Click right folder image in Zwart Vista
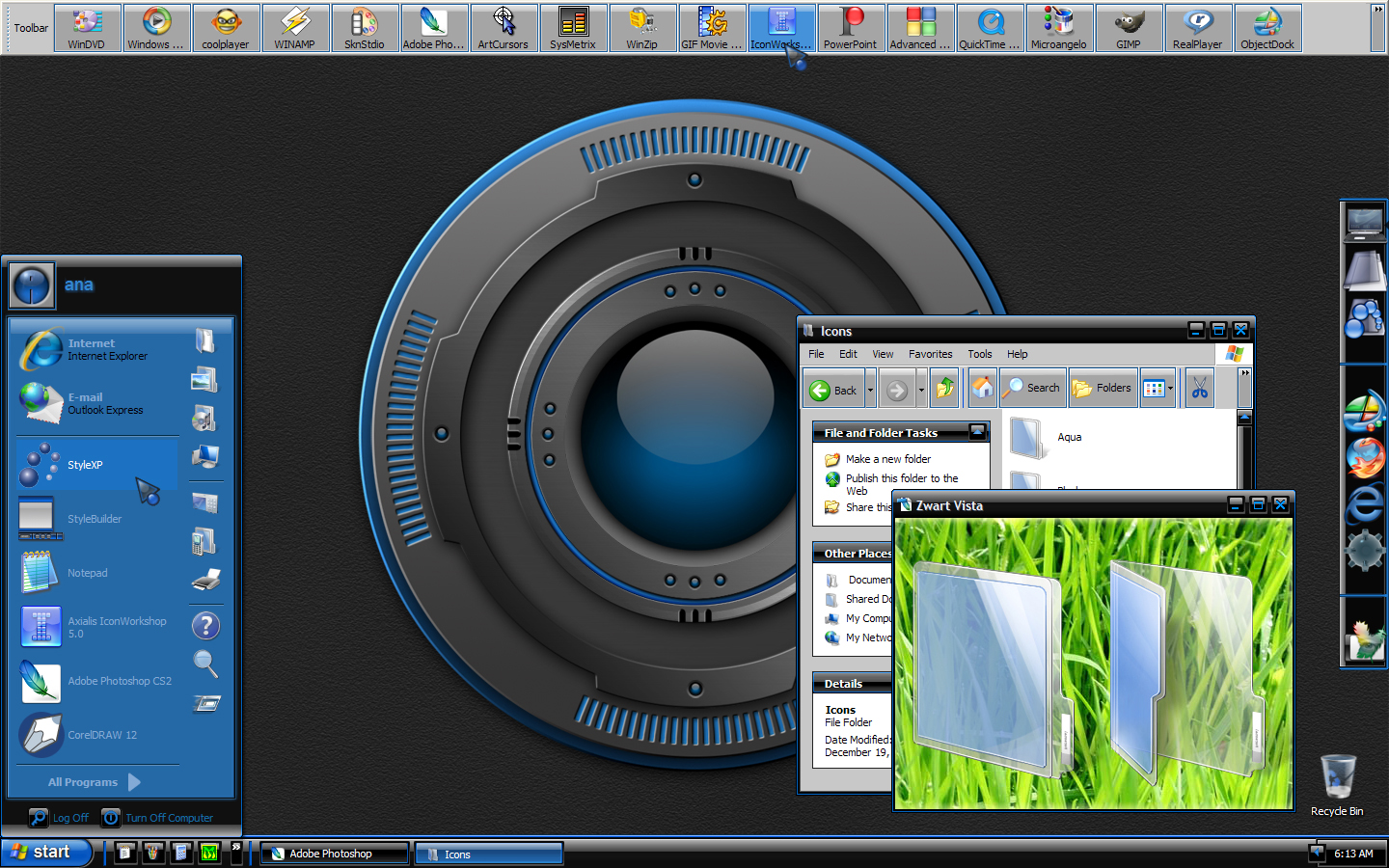1389x868 pixels. pyautogui.click(x=1186, y=670)
